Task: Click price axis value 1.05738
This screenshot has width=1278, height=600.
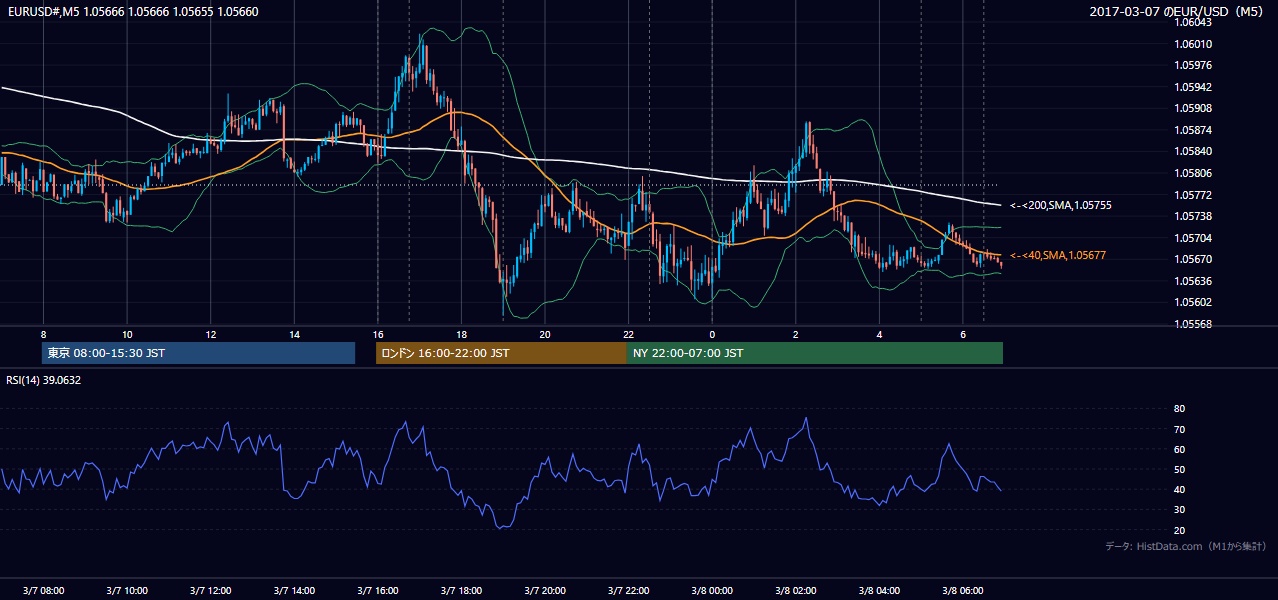Action: click(x=1194, y=216)
